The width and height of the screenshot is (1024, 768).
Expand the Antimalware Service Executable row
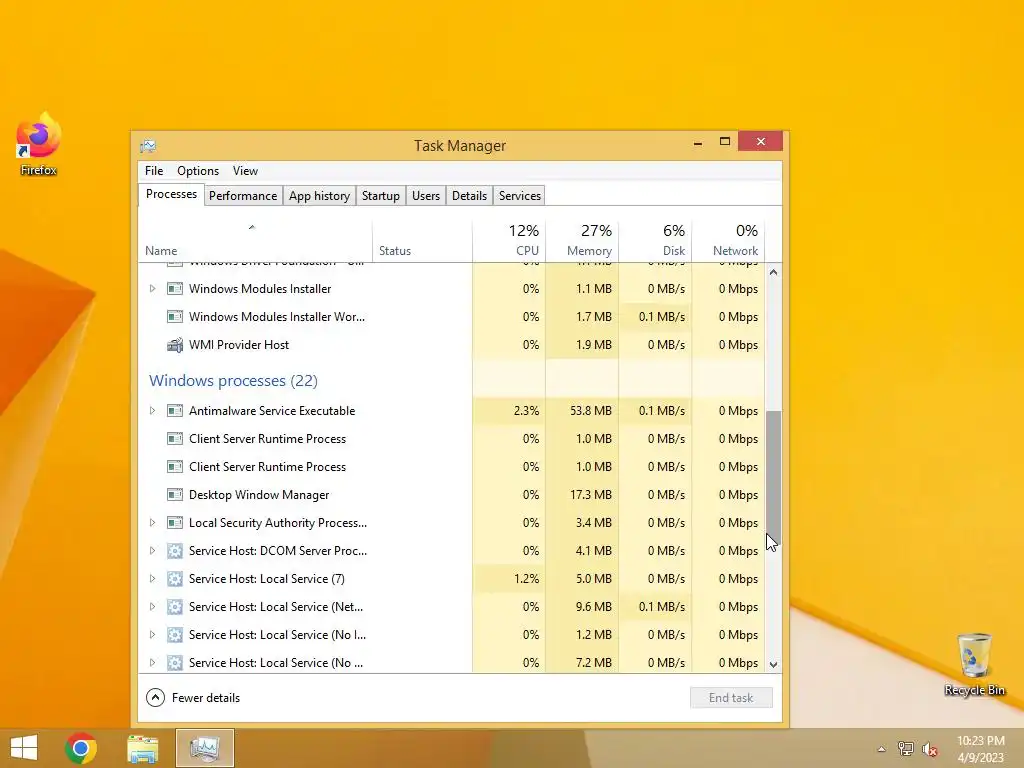pyautogui.click(x=152, y=411)
